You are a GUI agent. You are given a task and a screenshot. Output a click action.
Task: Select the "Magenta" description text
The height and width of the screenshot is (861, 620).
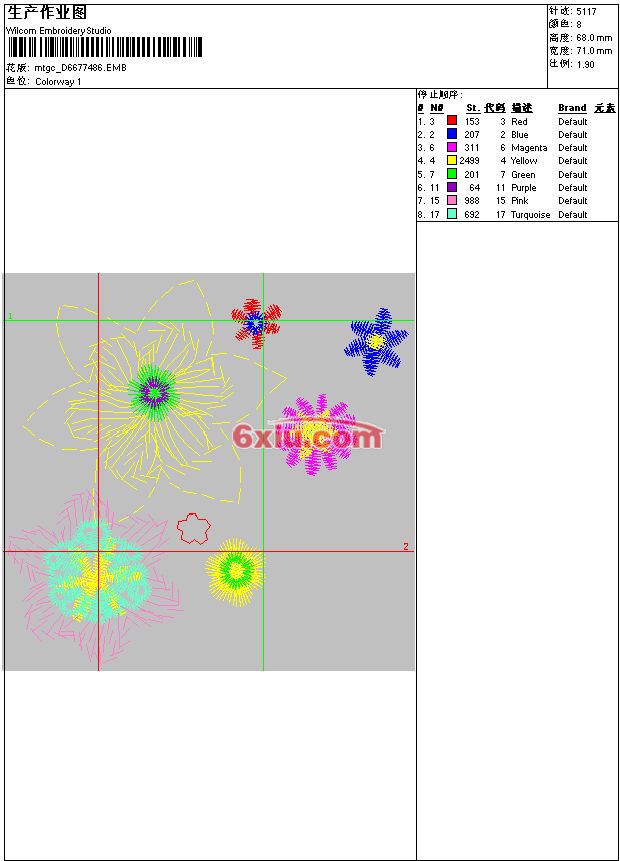click(x=529, y=148)
